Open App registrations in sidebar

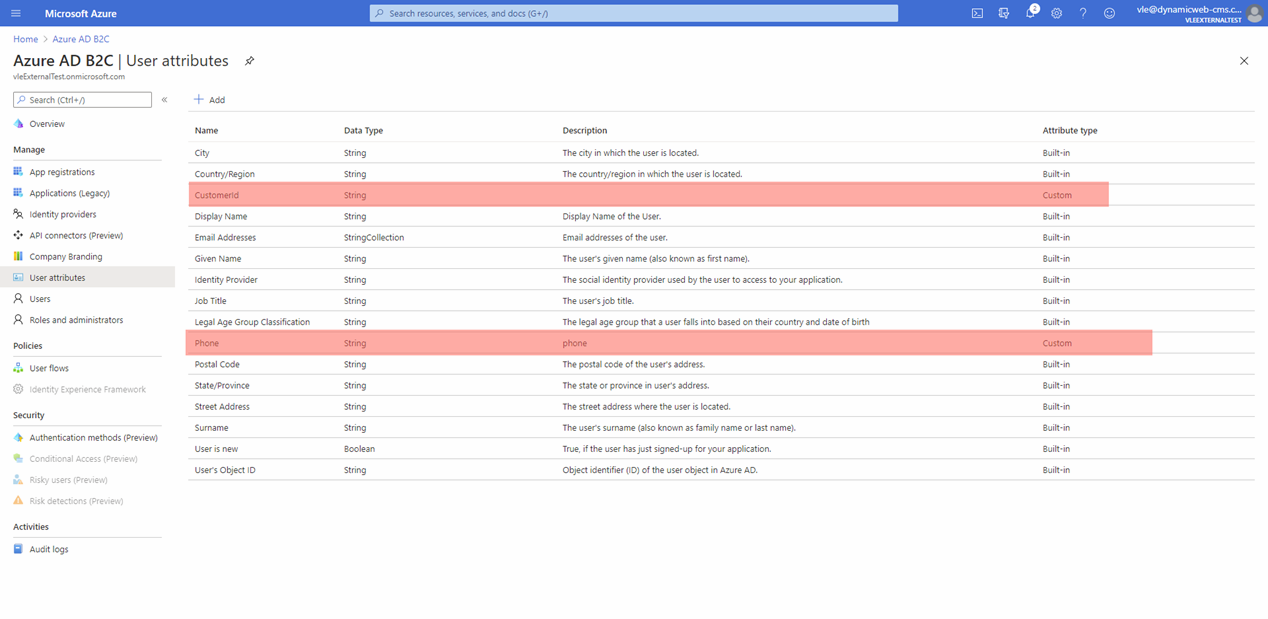pyautogui.click(x=62, y=172)
